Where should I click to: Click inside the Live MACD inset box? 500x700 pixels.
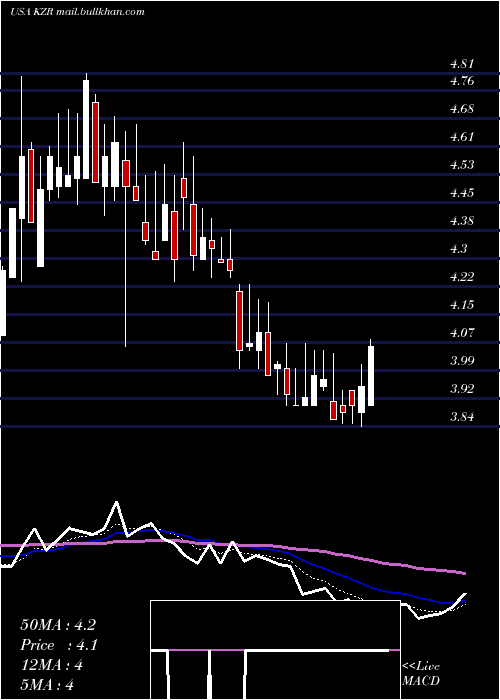[275, 650]
